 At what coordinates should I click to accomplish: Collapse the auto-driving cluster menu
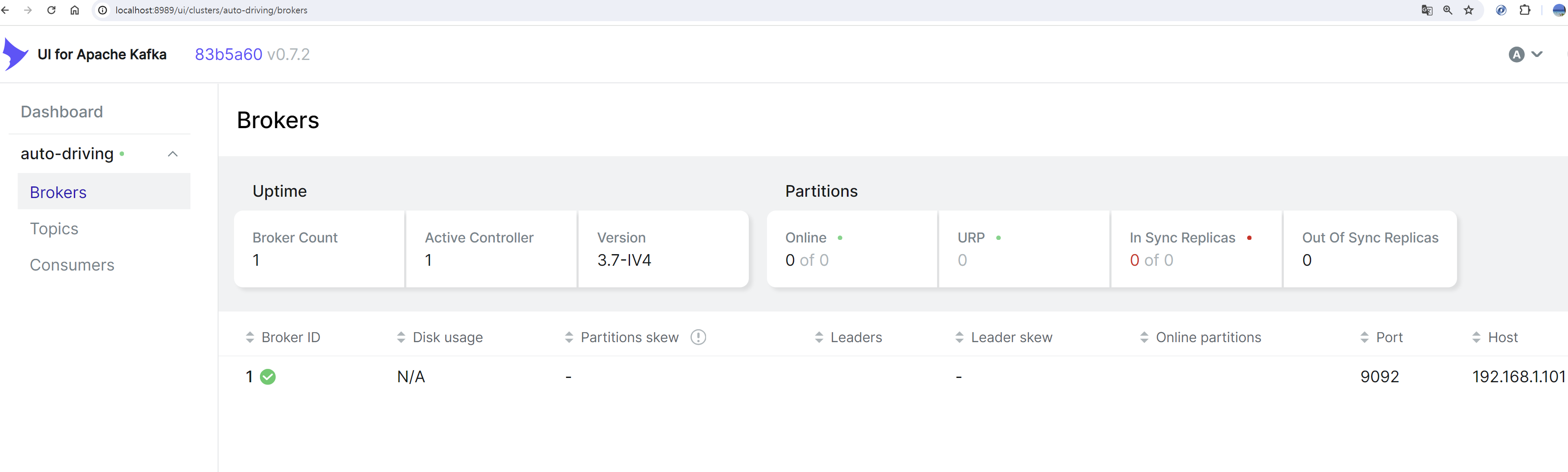(173, 154)
